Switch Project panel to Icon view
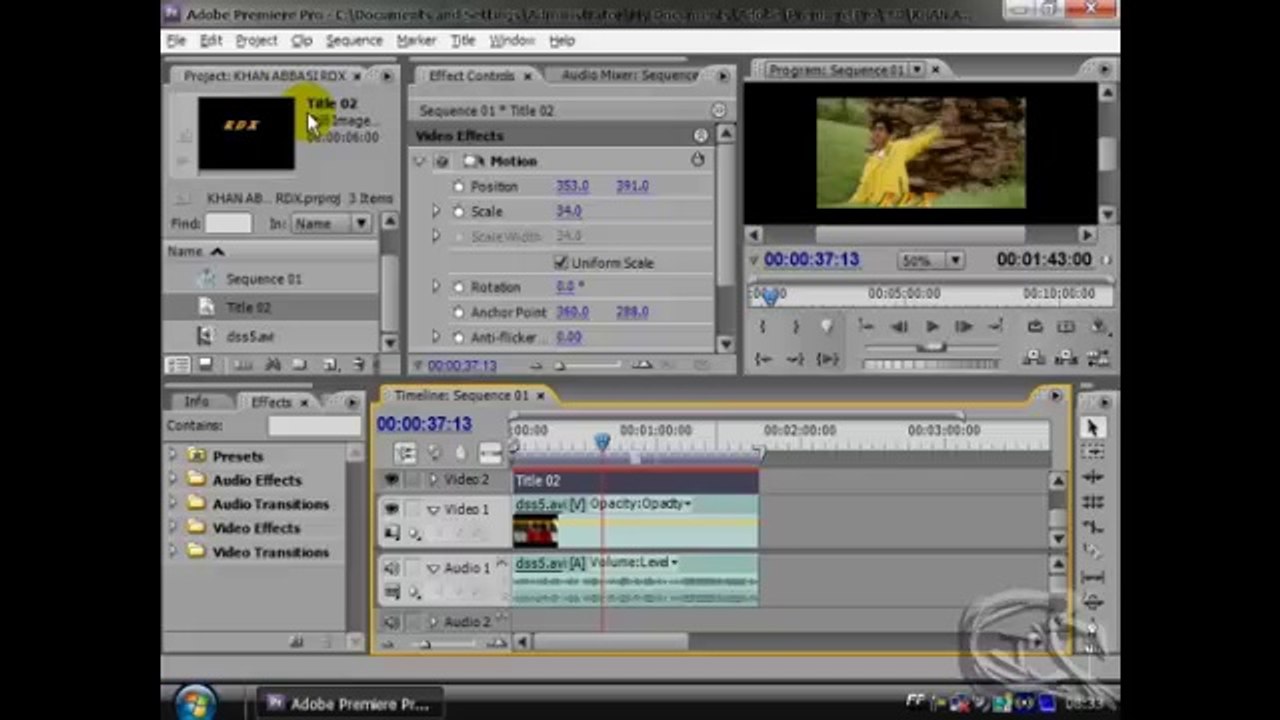 click(205, 365)
